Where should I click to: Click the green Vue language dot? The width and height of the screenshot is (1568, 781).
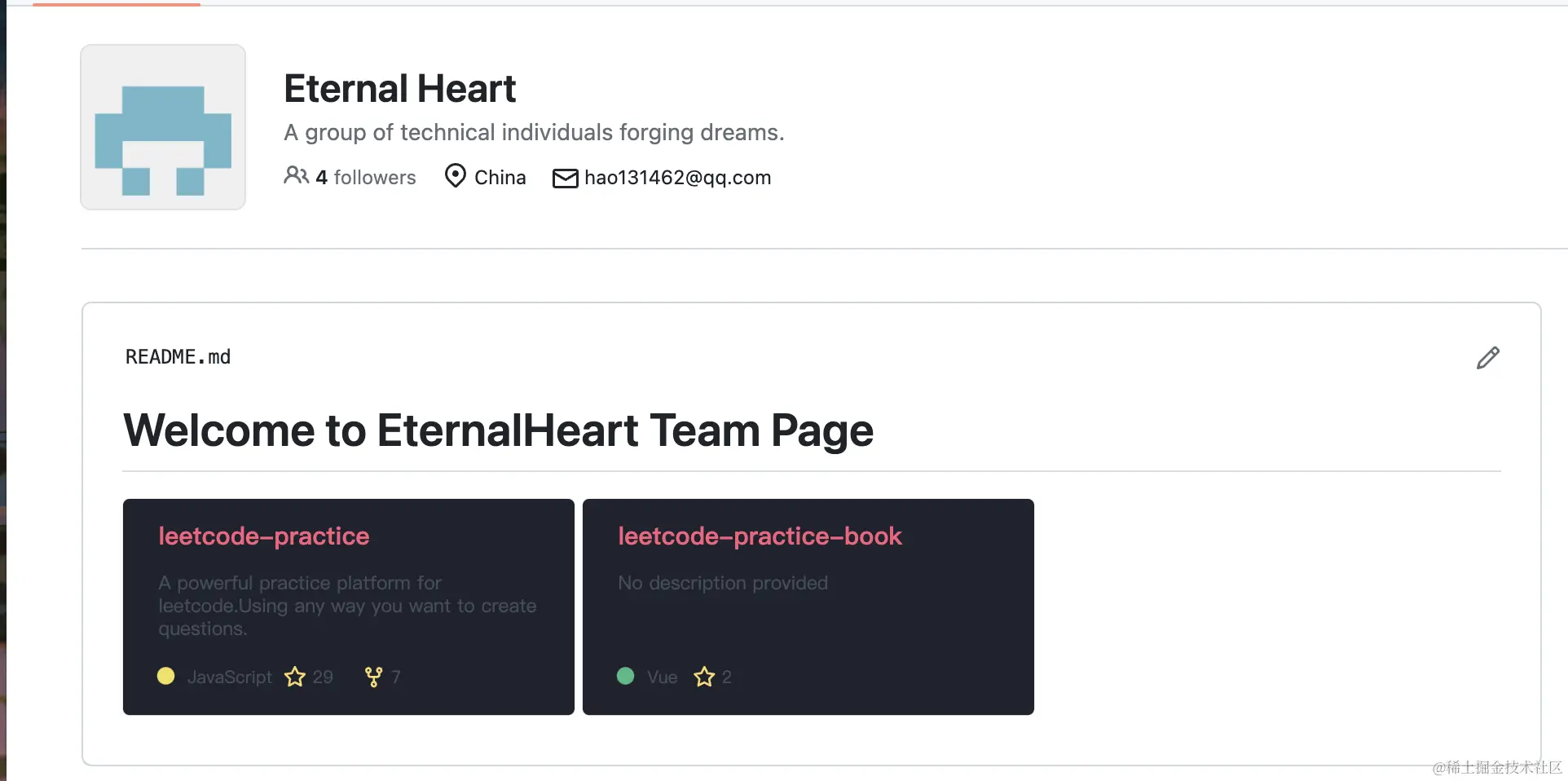point(625,676)
